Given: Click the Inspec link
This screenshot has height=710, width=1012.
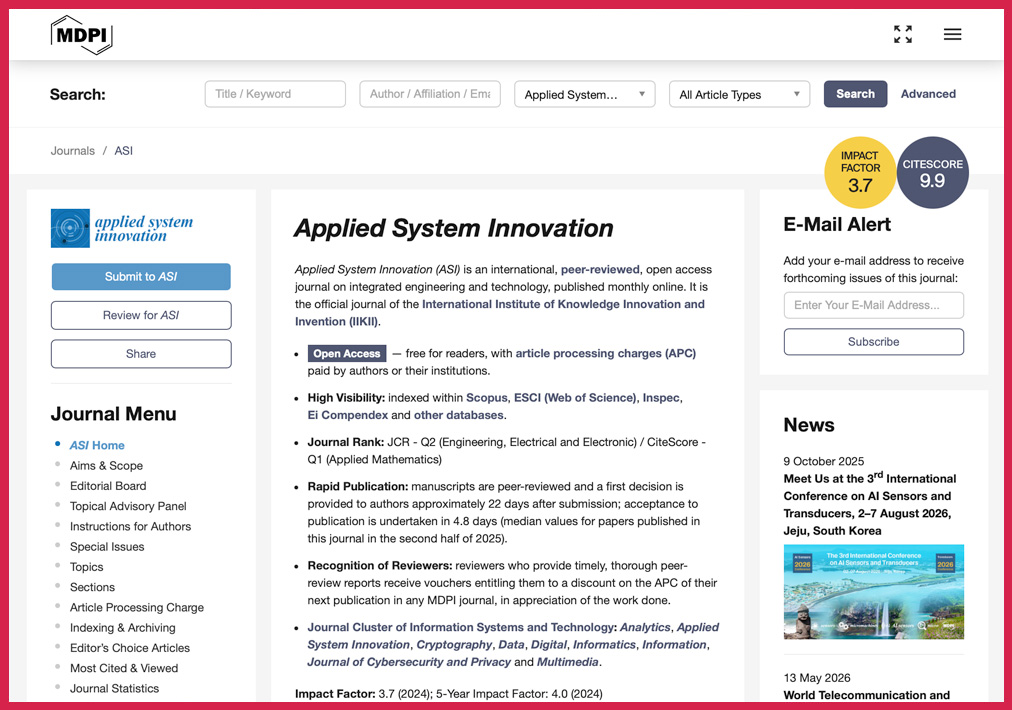Looking at the screenshot, I should tap(661, 398).
